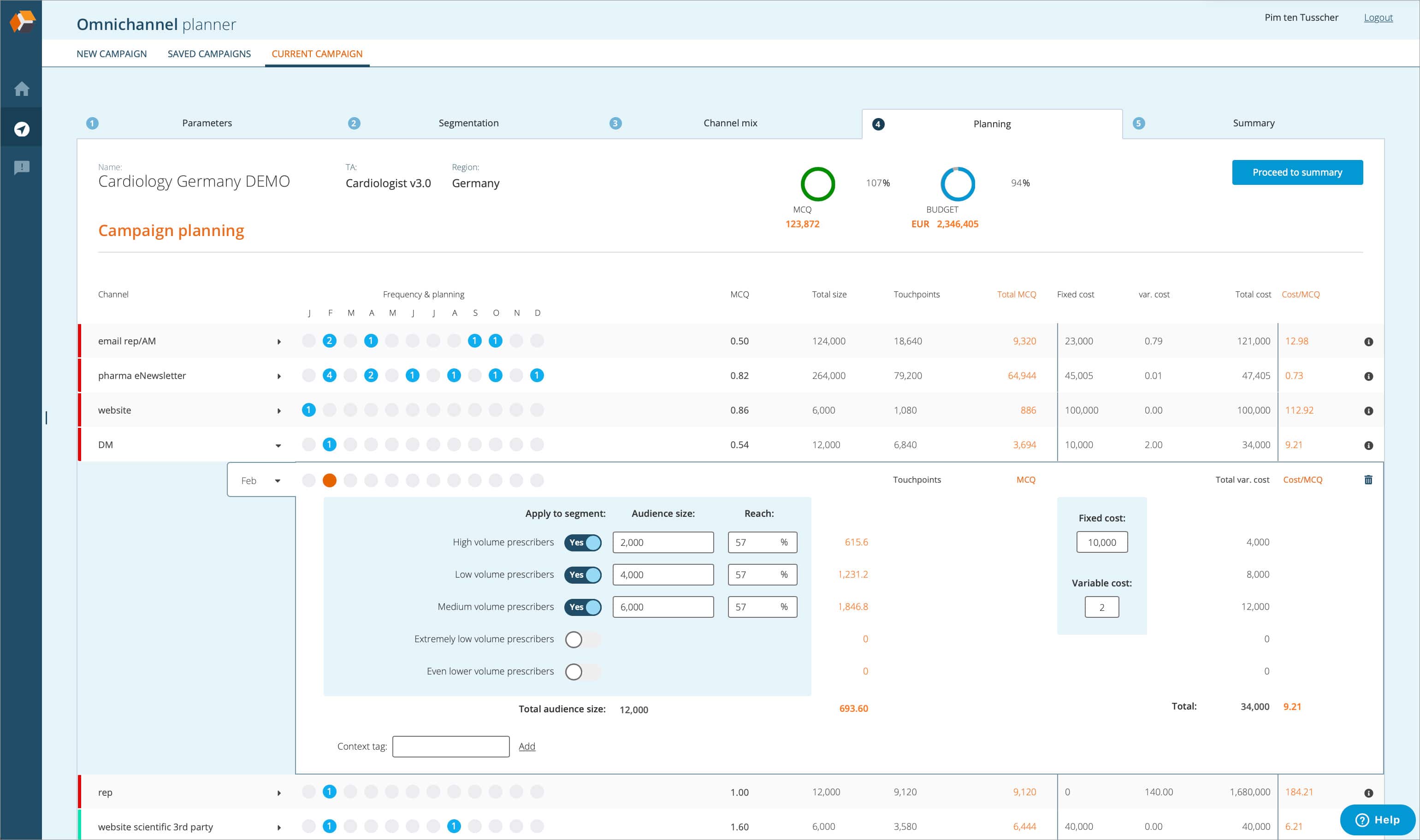This screenshot has width=1420, height=840.
Task: Click February bubble with 4 in pharma eNewsletter
Action: (329, 375)
